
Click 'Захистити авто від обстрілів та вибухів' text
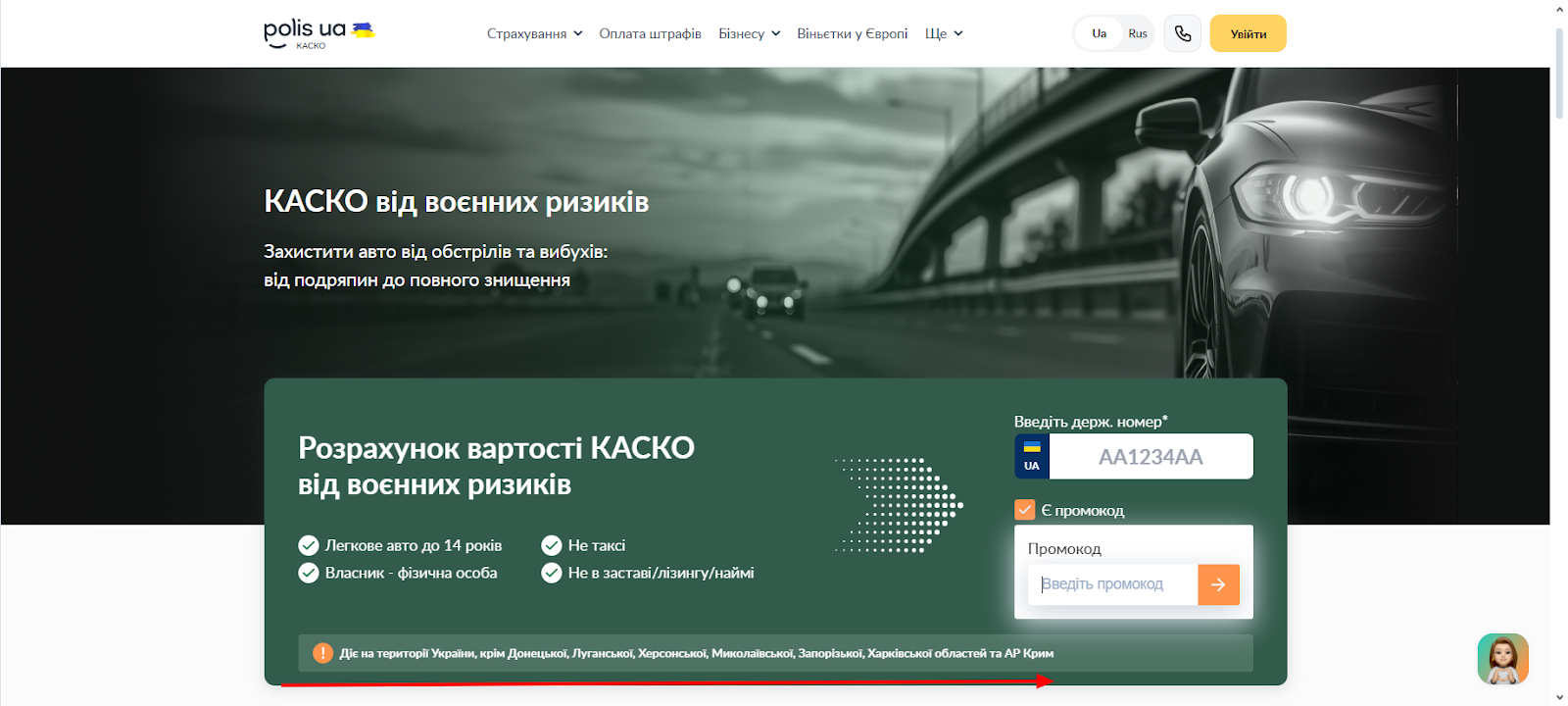click(x=435, y=252)
